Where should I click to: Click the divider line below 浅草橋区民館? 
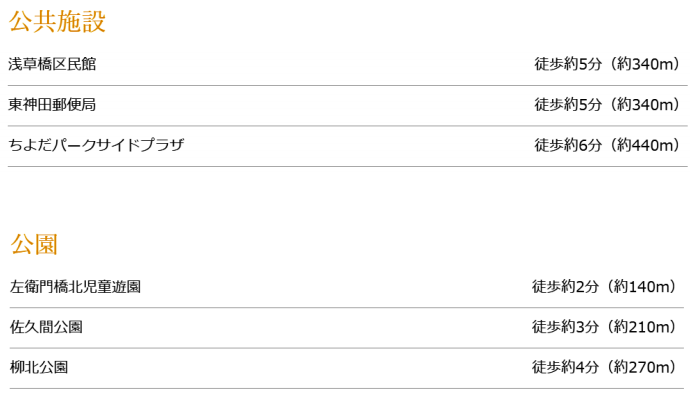[x=348, y=85]
